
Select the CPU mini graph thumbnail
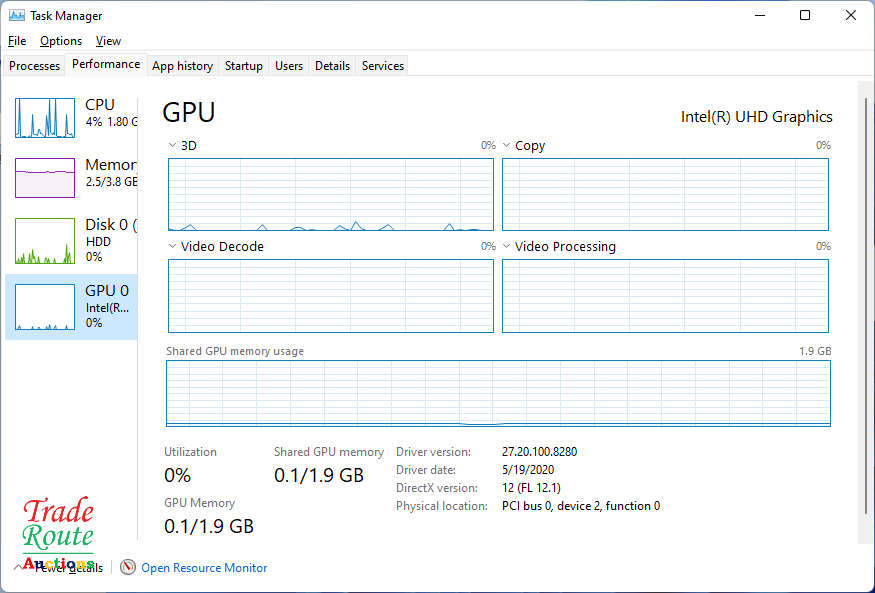click(45, 118)
